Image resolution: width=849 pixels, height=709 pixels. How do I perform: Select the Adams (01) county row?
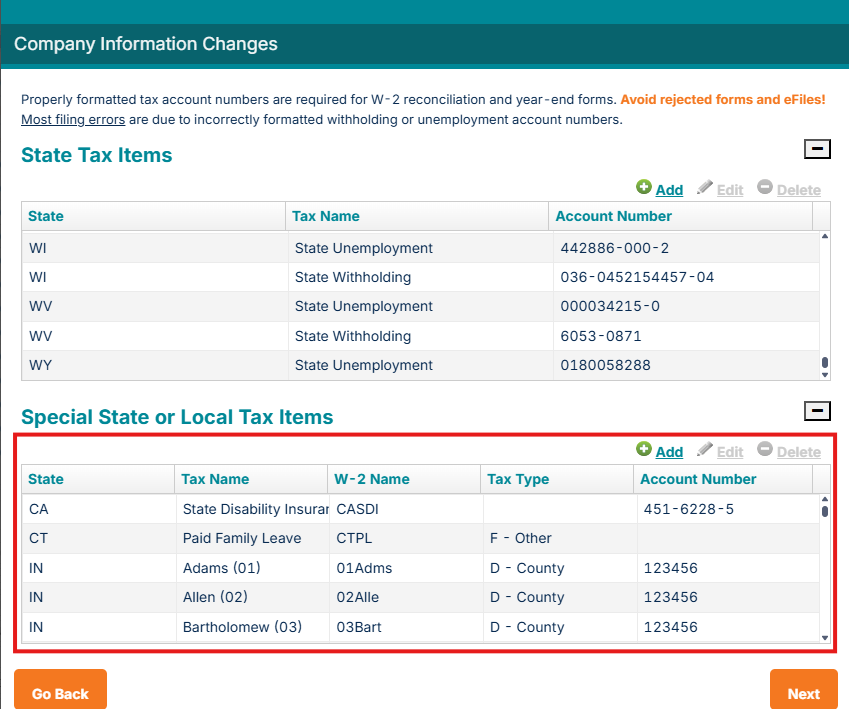(421, 568)
